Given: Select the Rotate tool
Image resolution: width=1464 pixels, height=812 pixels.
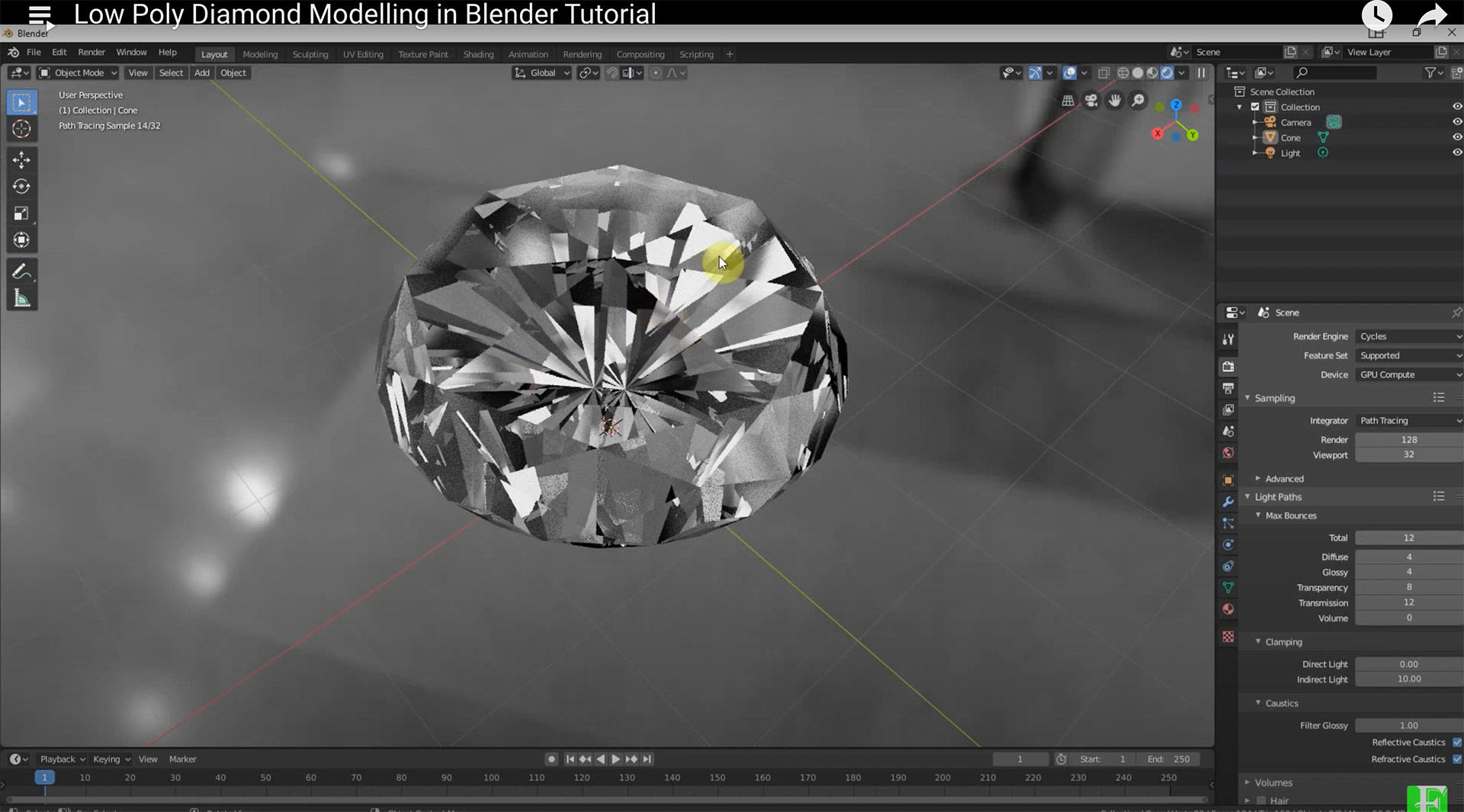Looking at the screenshot, I should [21, 187].
